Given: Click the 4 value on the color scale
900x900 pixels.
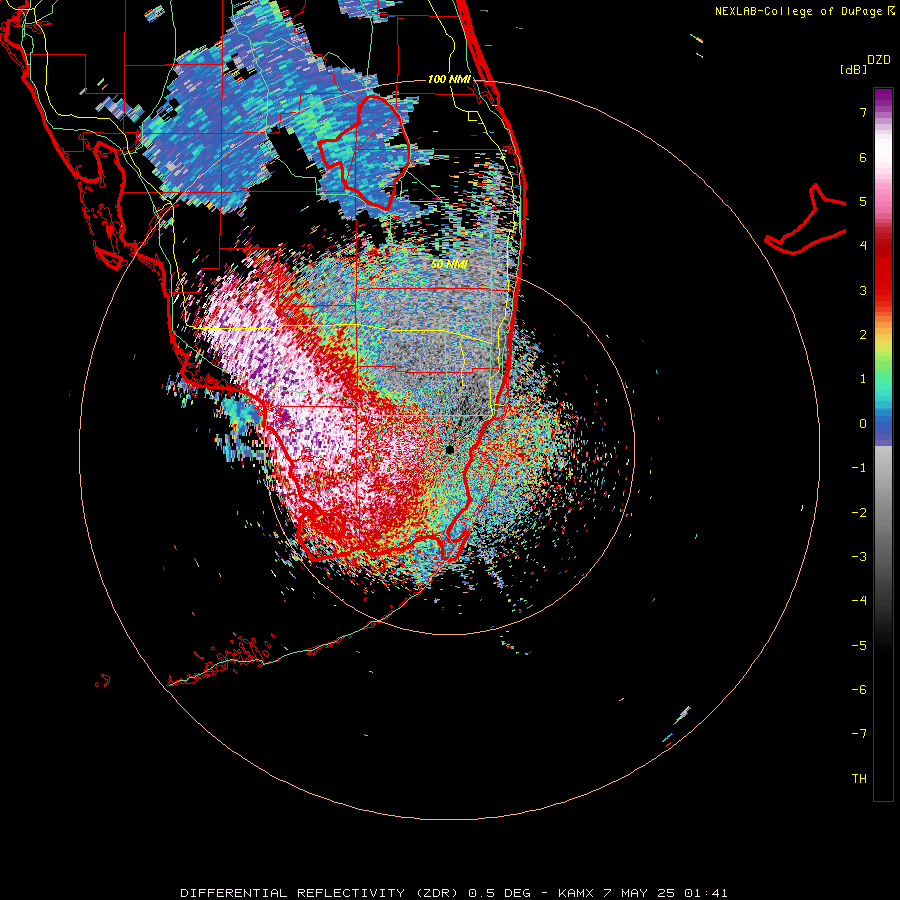Looking at the screenshot, I should 863,246.
